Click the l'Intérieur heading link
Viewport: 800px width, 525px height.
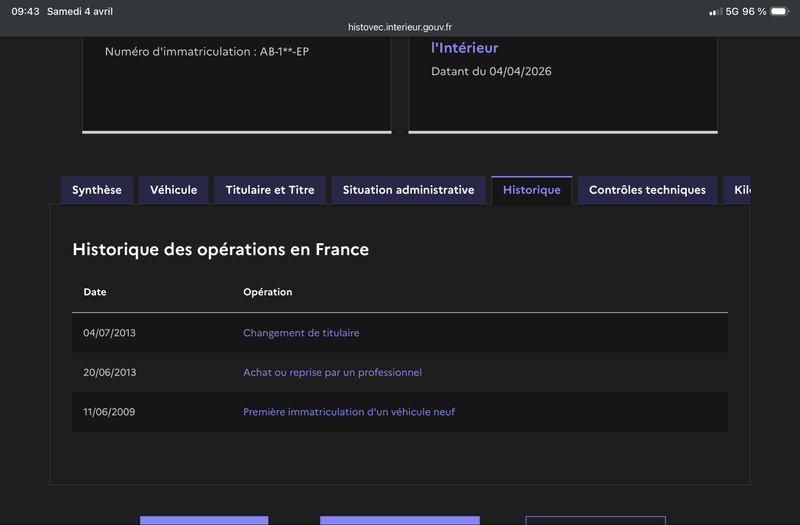coord(464,48)
